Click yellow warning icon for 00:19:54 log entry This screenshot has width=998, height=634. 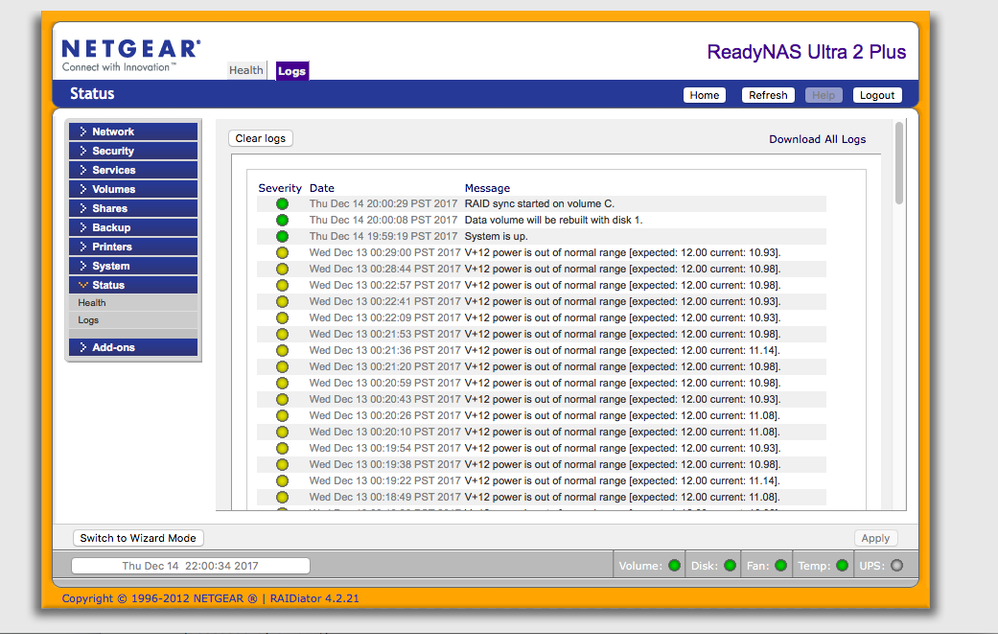(x=282, y=448)
